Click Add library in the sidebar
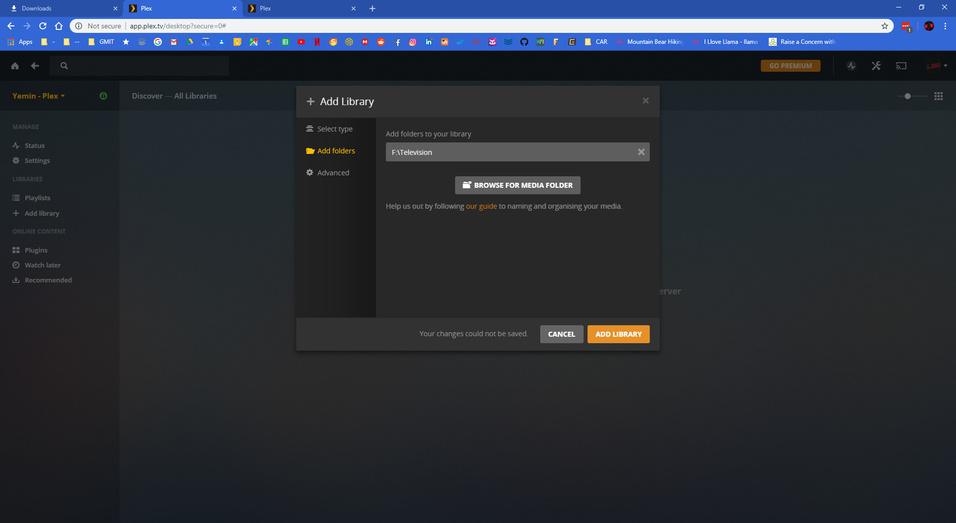 [x=36, y=213]
